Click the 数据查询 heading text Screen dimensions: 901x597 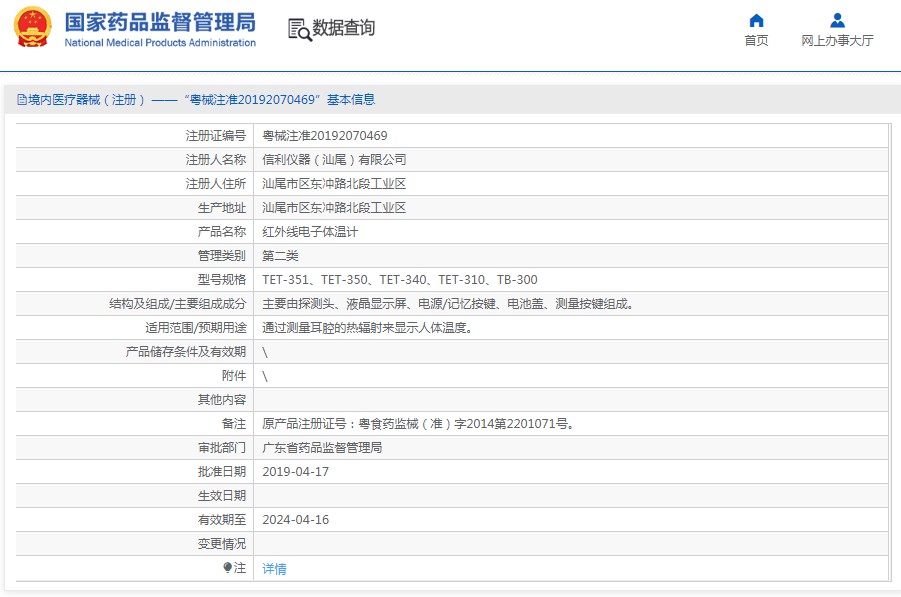click(x=344, y=28)
